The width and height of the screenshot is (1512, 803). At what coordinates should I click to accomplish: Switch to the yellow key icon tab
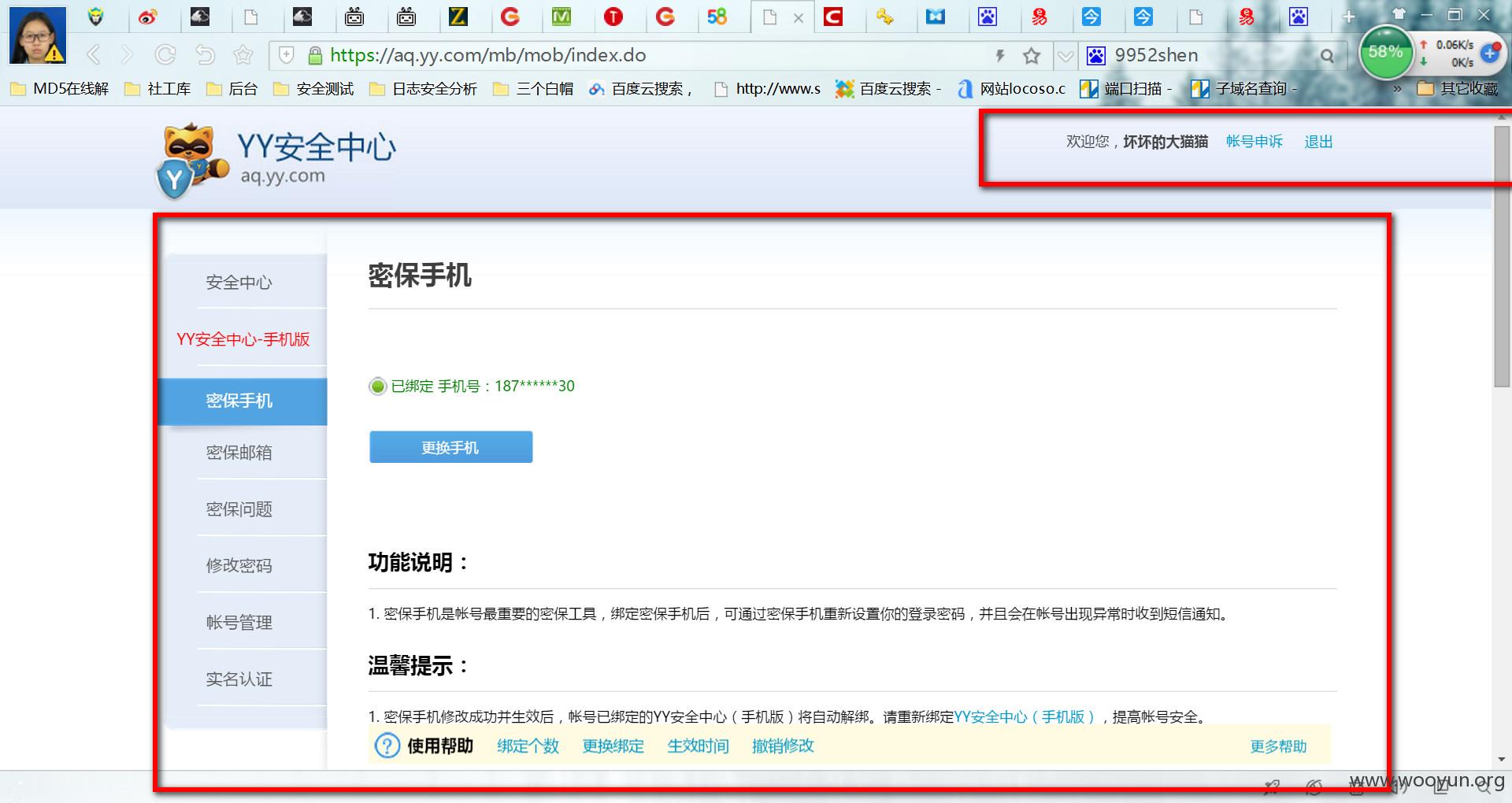point(884,17)
